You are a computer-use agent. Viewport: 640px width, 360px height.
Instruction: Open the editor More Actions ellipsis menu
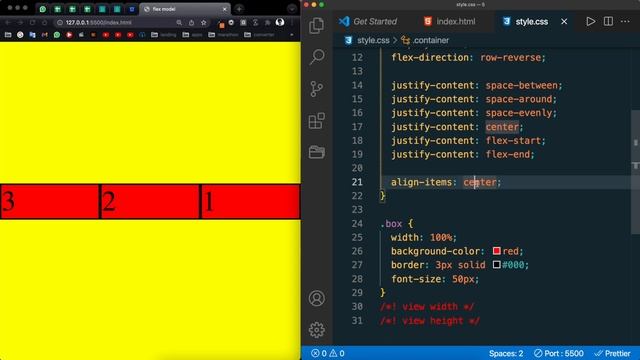click(x=625, y=21)
